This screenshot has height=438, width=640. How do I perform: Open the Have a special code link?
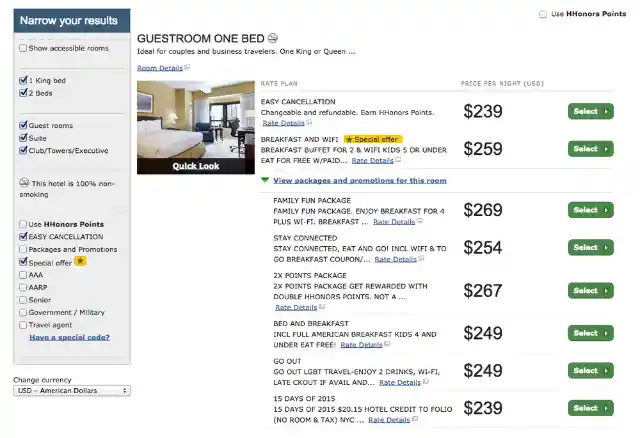69,337
